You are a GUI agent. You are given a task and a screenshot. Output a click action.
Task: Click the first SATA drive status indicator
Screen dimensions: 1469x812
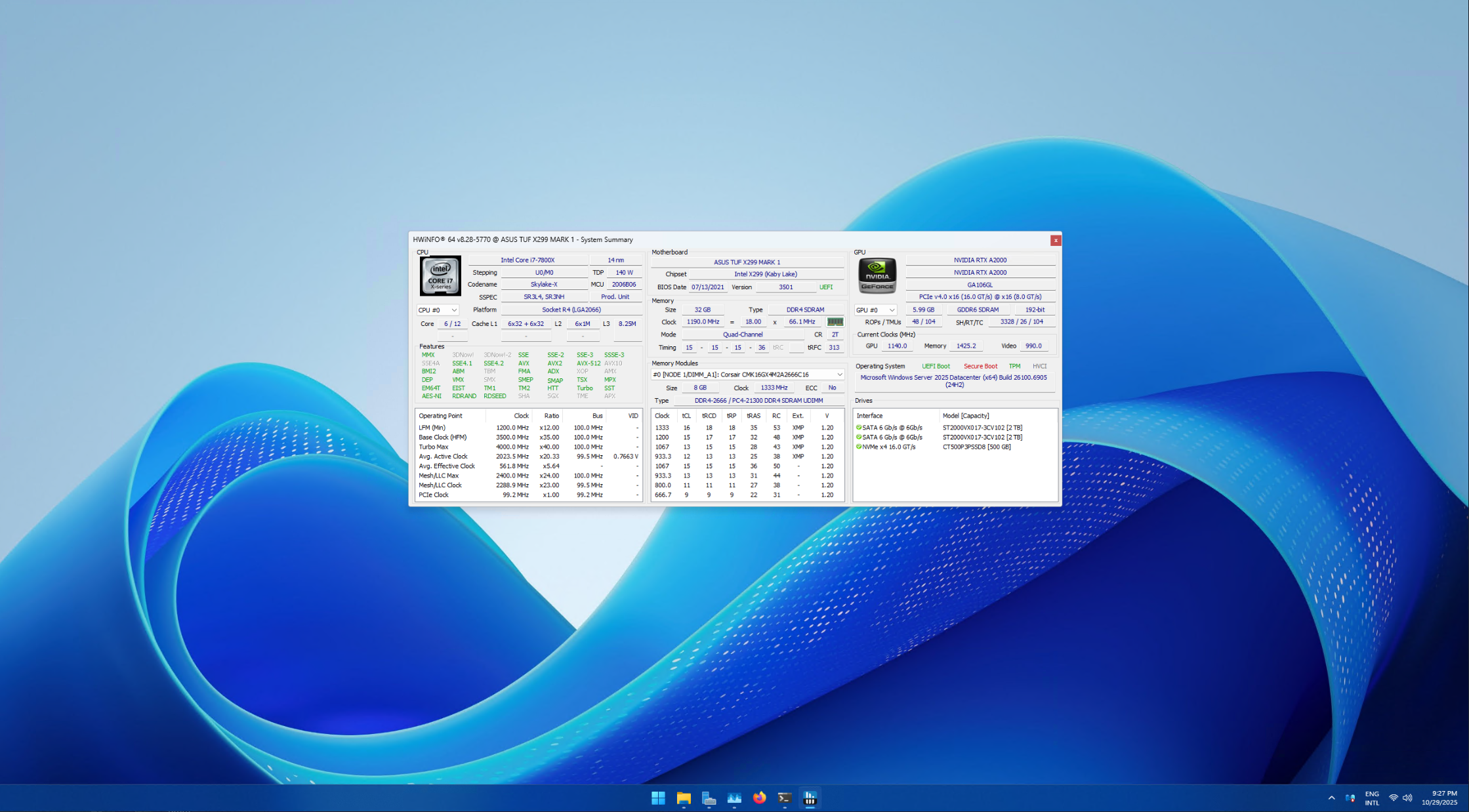(x=859, y=428)
